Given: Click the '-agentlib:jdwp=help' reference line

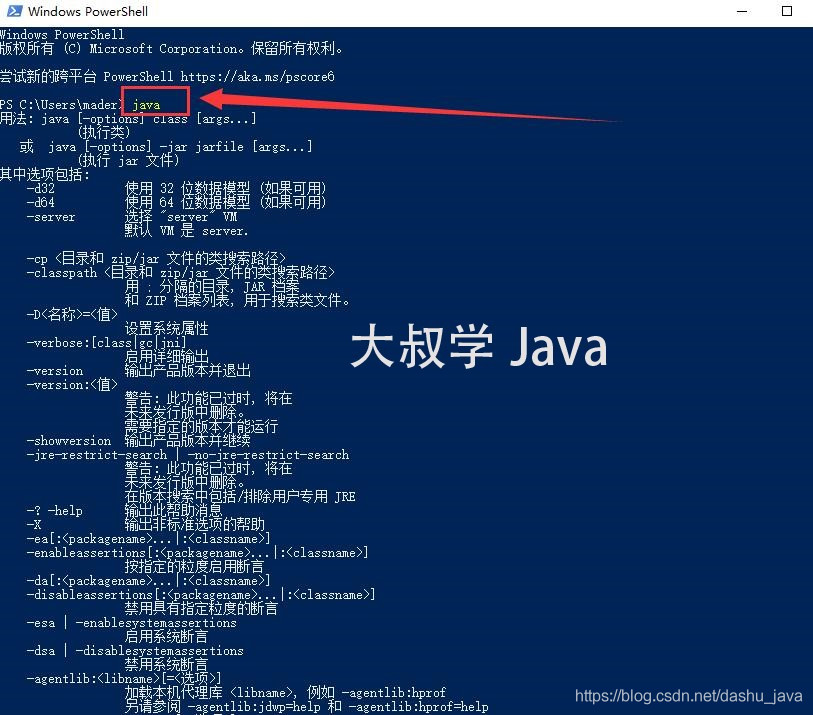Looking at the screenshot, I should tap(306, 707).
